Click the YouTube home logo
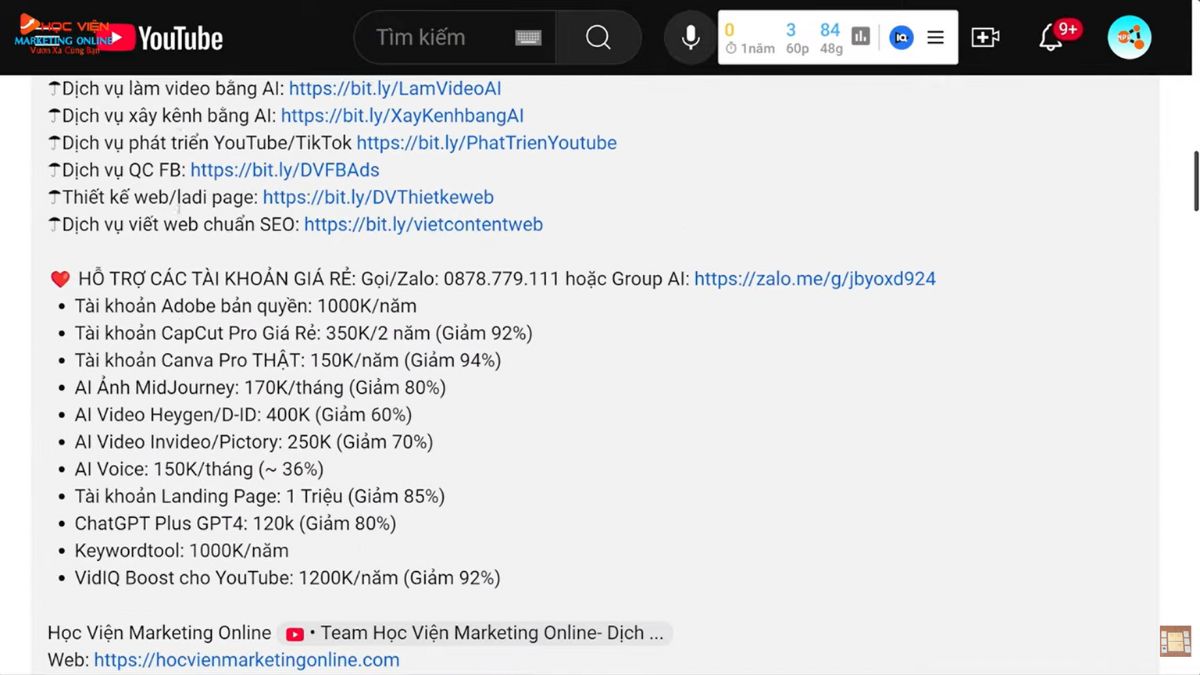1200x675 pixels. pyautogui.click(x=170, y=38)
